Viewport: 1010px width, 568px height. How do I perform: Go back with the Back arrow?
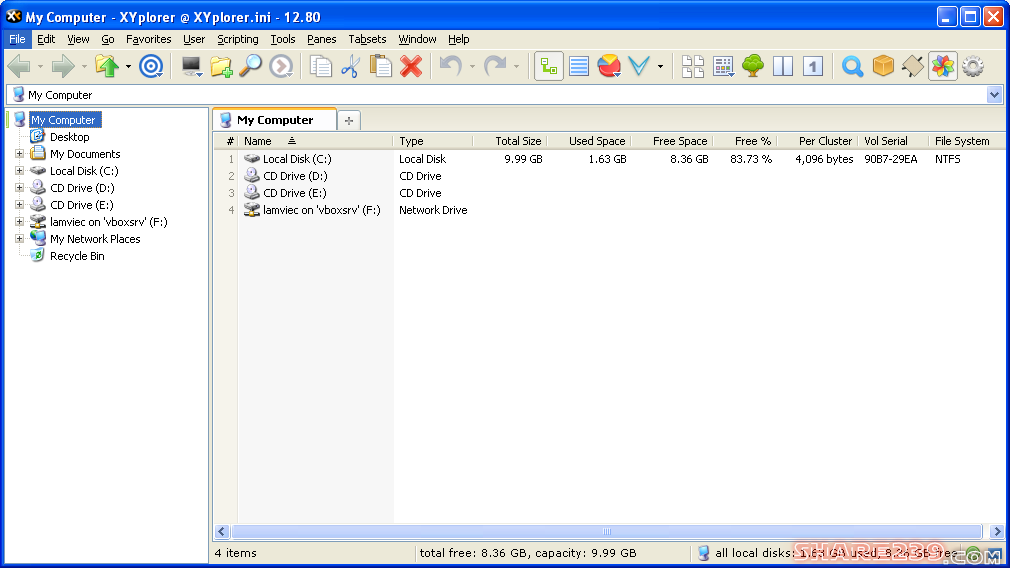(x=19, y=66)
